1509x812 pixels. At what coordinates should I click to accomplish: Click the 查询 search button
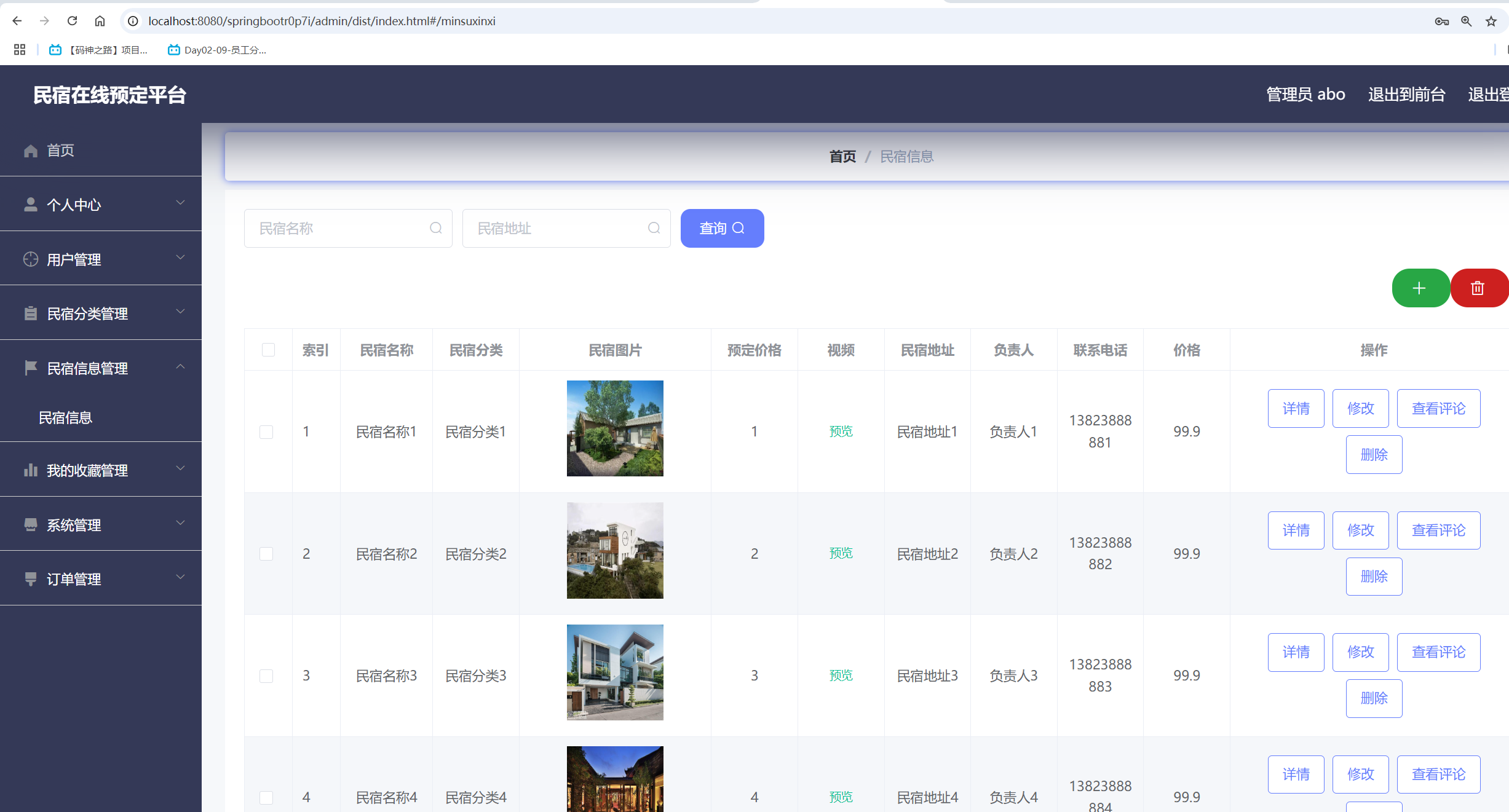(x=722, y=228)
